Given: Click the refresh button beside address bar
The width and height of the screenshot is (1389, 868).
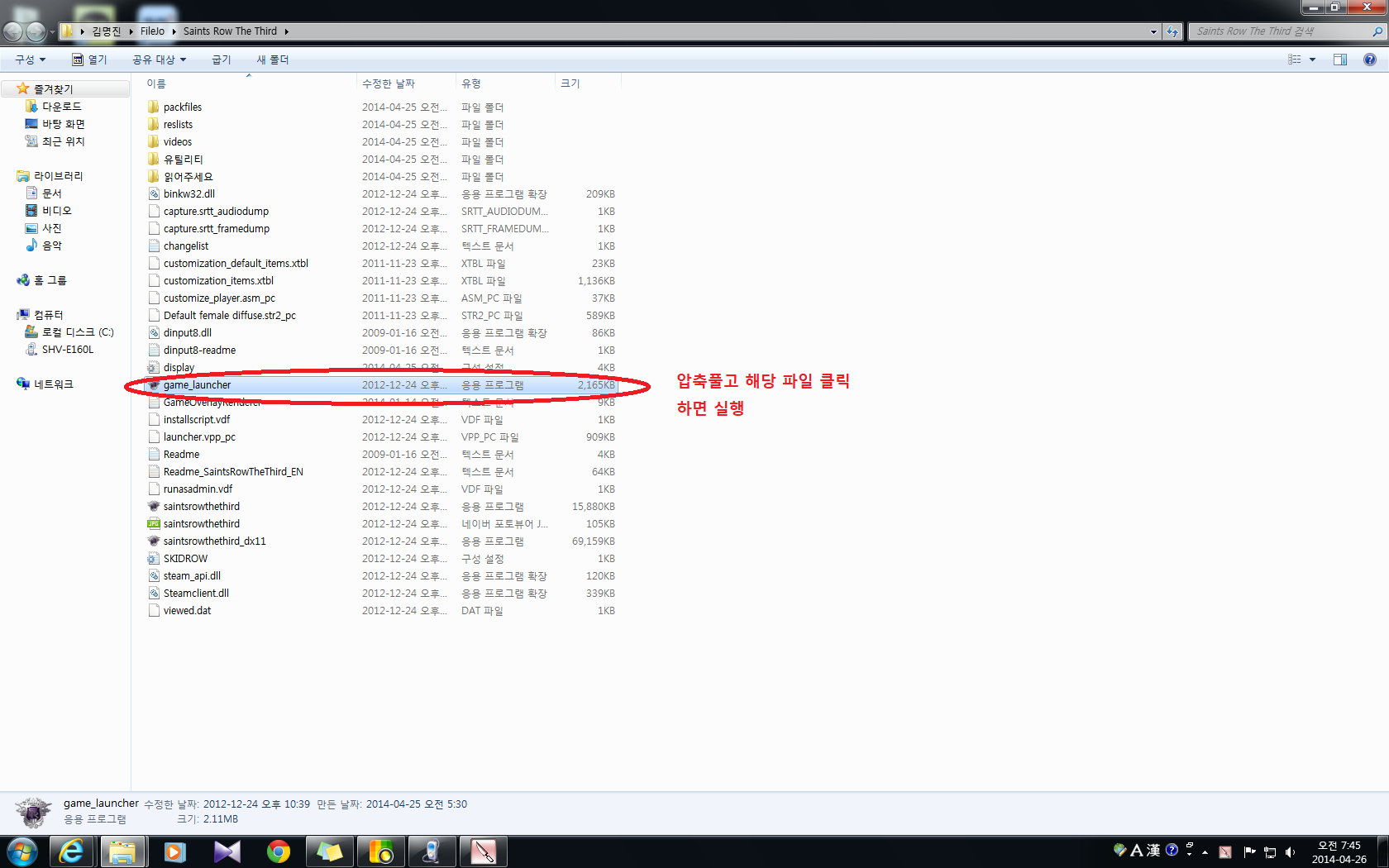Looking at the screenshot, I should pos(1172,31).
